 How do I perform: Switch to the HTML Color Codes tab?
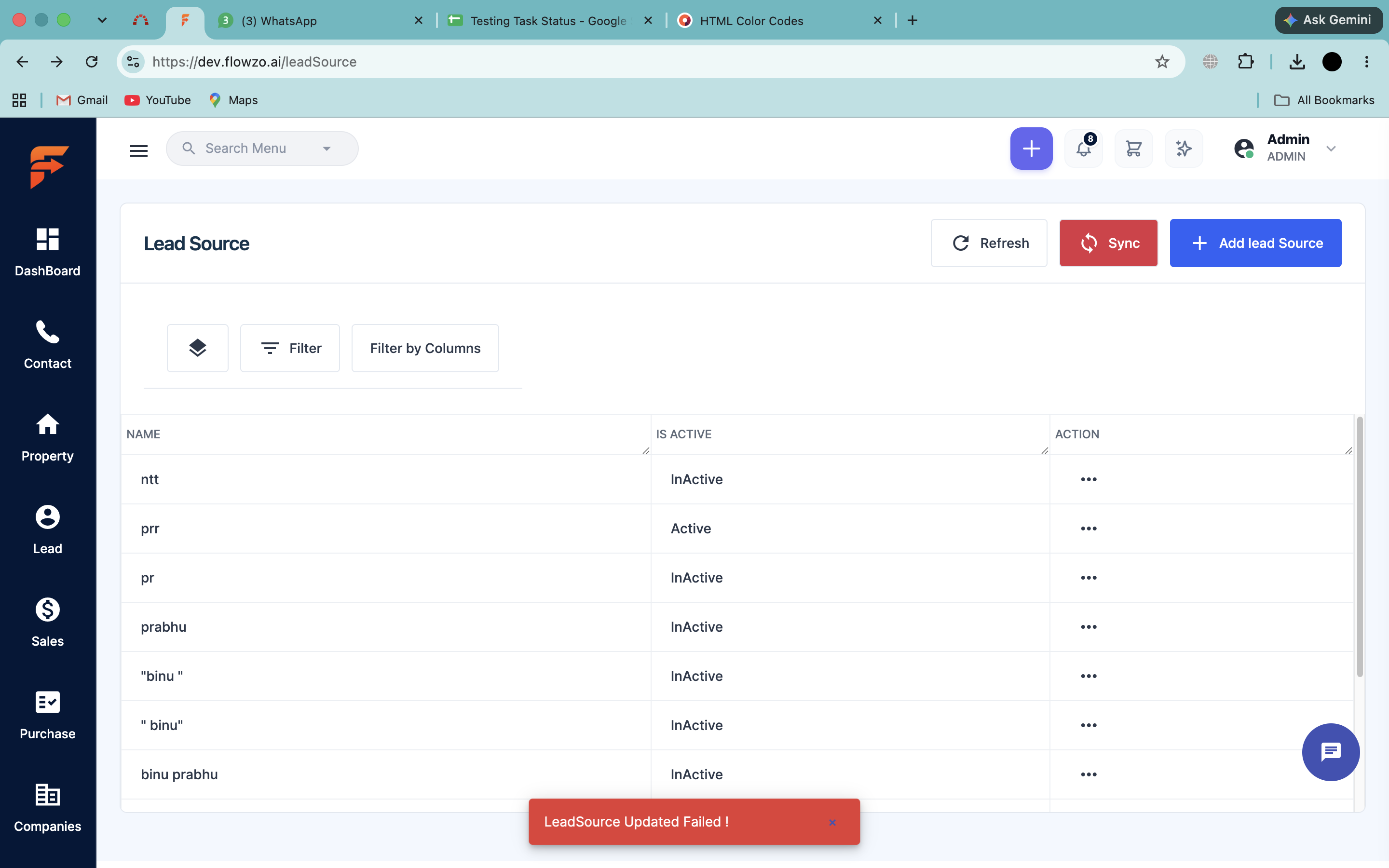click(779, 21)
